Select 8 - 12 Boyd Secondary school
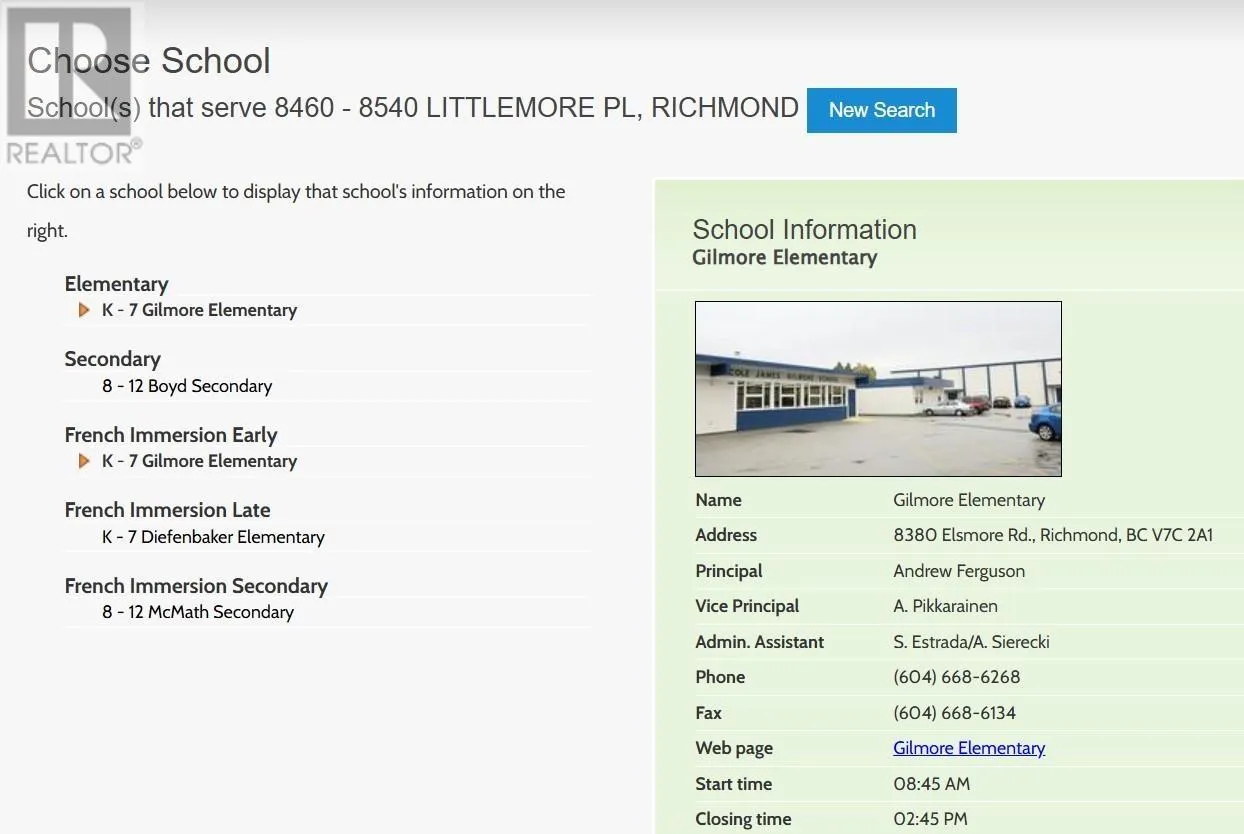Viewport: 1244px width, 834px height. pos(187,386)
